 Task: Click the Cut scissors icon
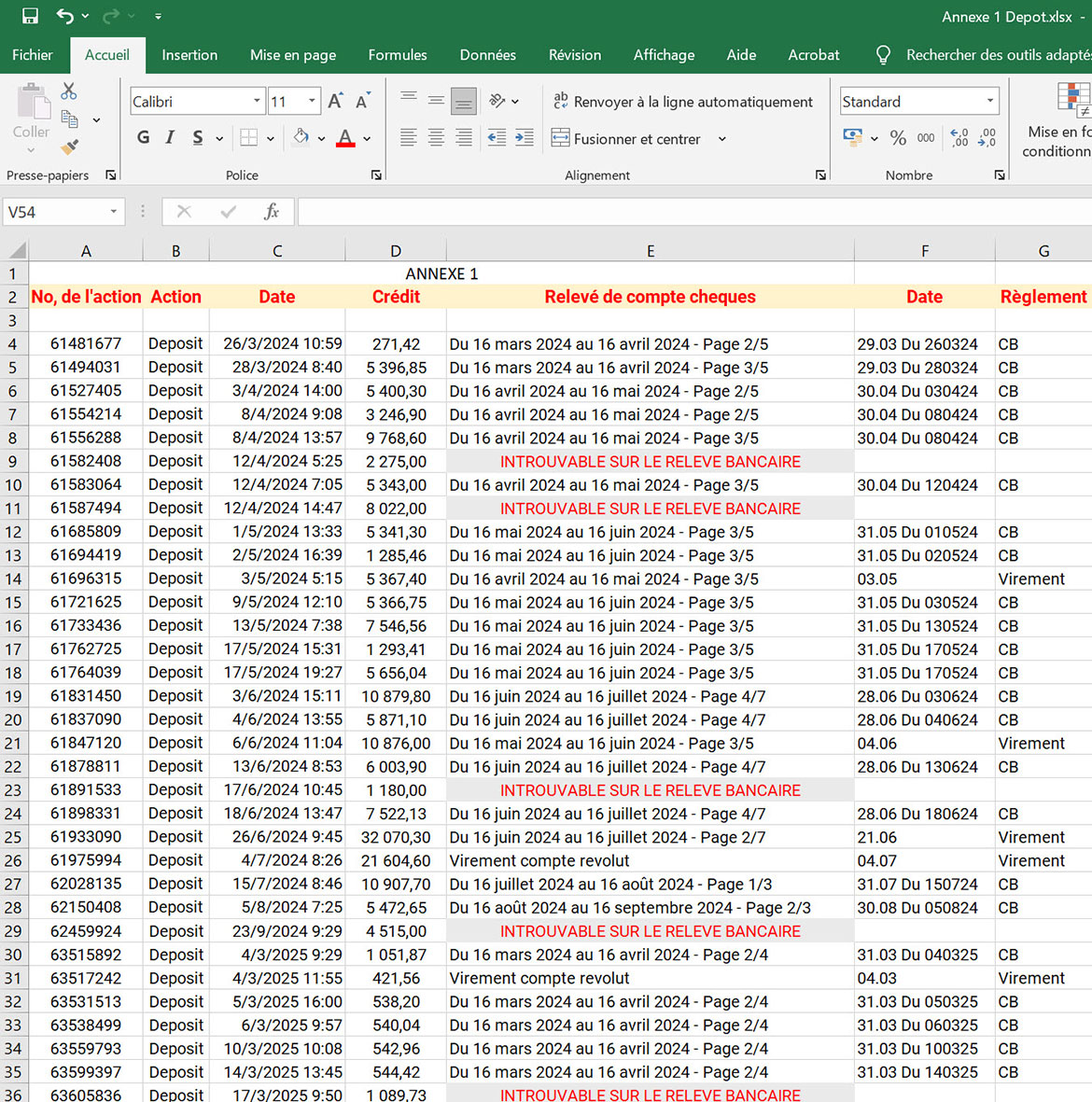(x=69, y=91)
